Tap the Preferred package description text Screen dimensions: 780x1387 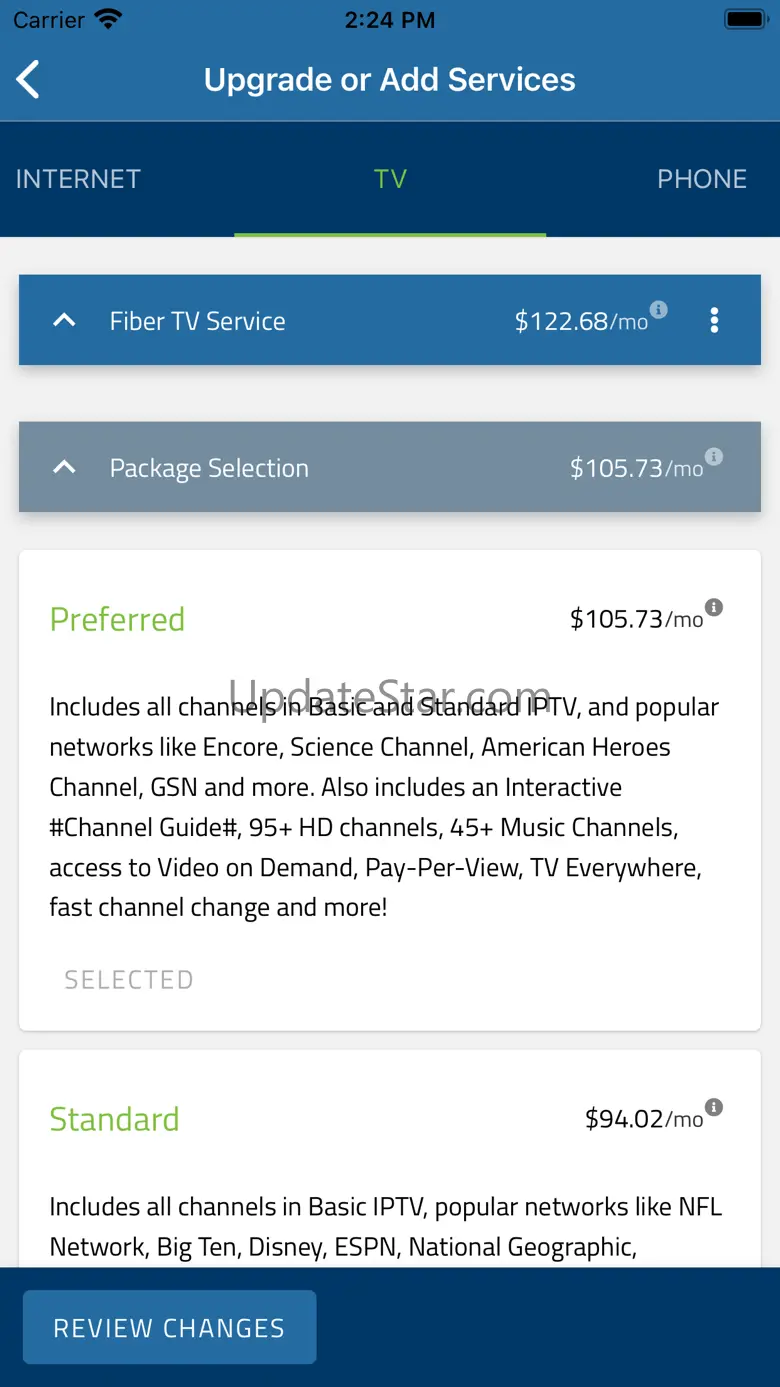[385, 807]
